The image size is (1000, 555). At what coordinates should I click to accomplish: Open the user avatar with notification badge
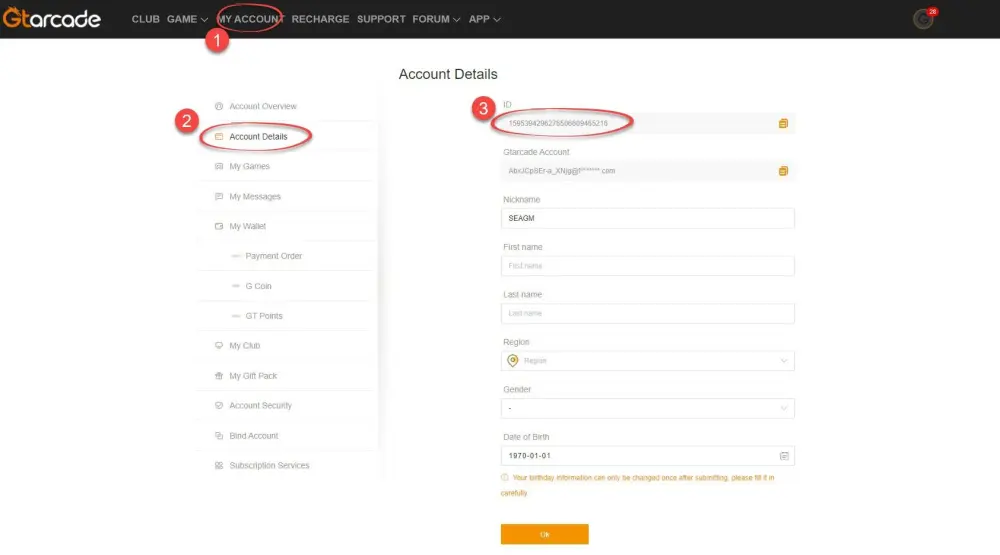pyautogui.click(x=923, y=18)
